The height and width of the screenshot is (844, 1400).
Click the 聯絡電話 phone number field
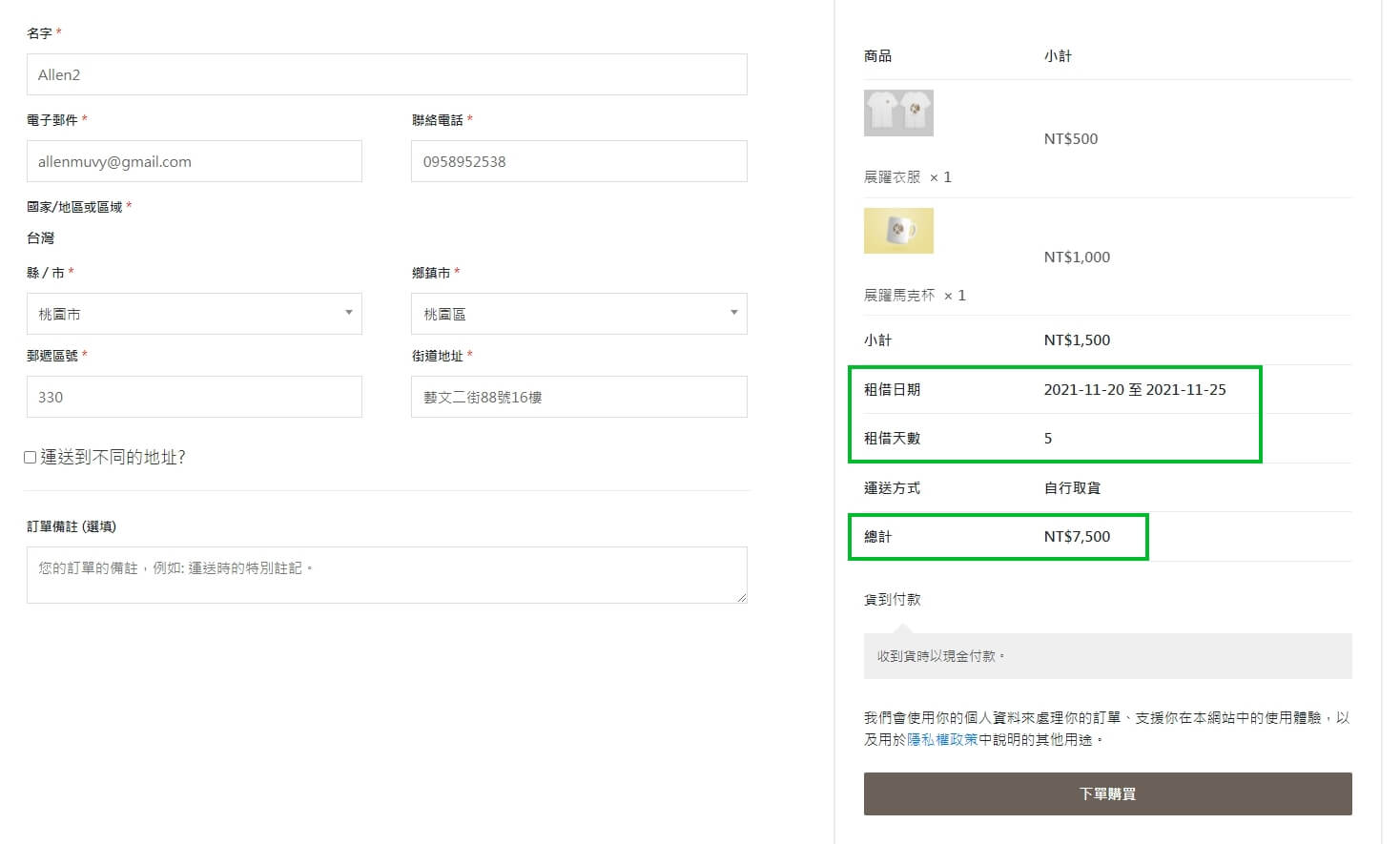[x=578, y=161]
